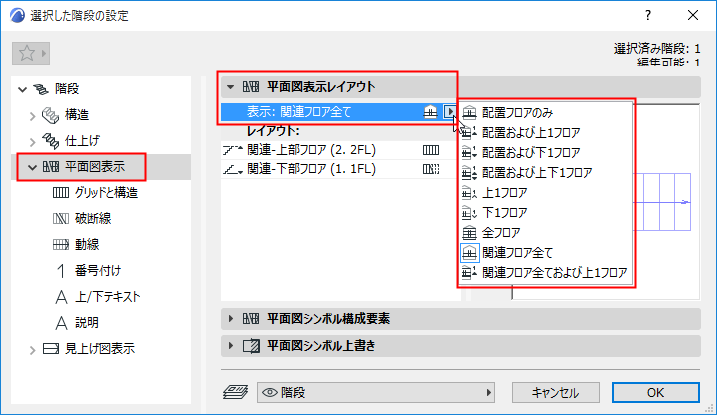Click the 上/下テキスト letter A icon
This screenshot has height=415, width=717.
point(61,297)
